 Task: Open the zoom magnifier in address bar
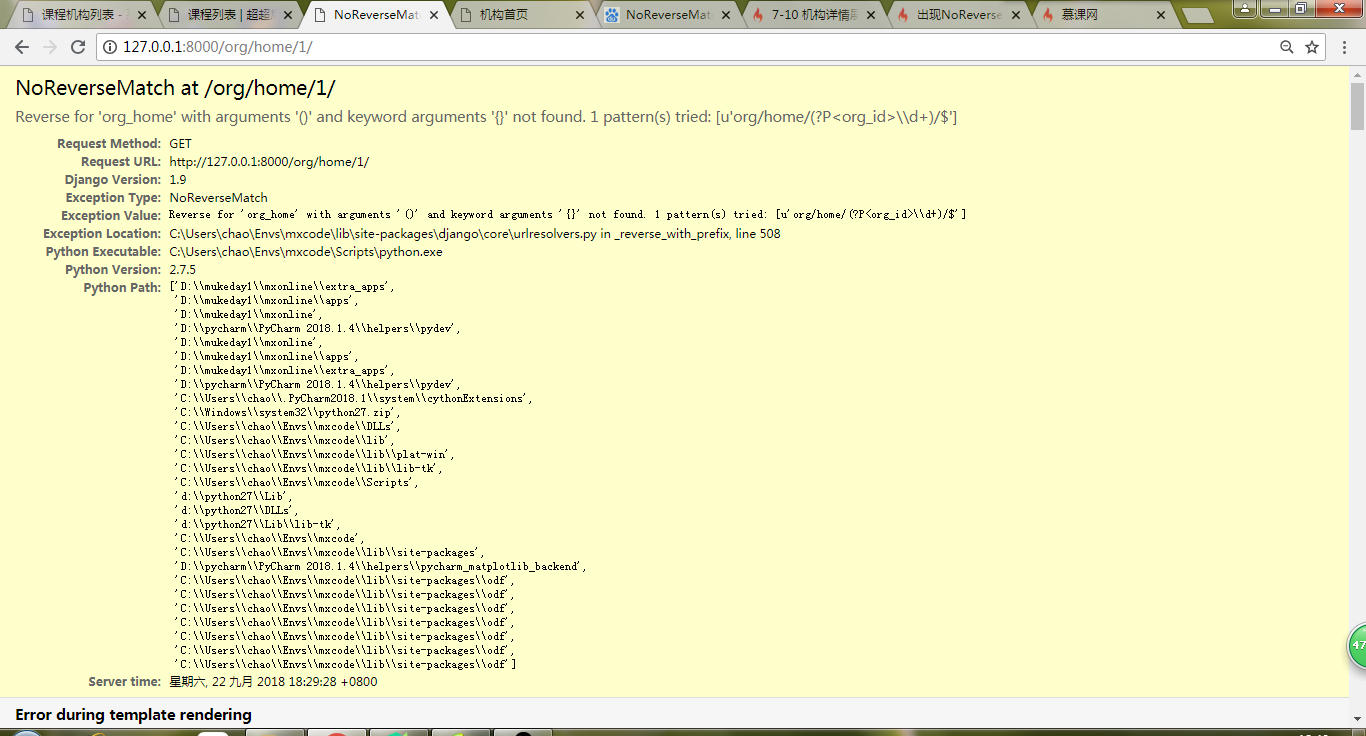[x=1287, y=47]
